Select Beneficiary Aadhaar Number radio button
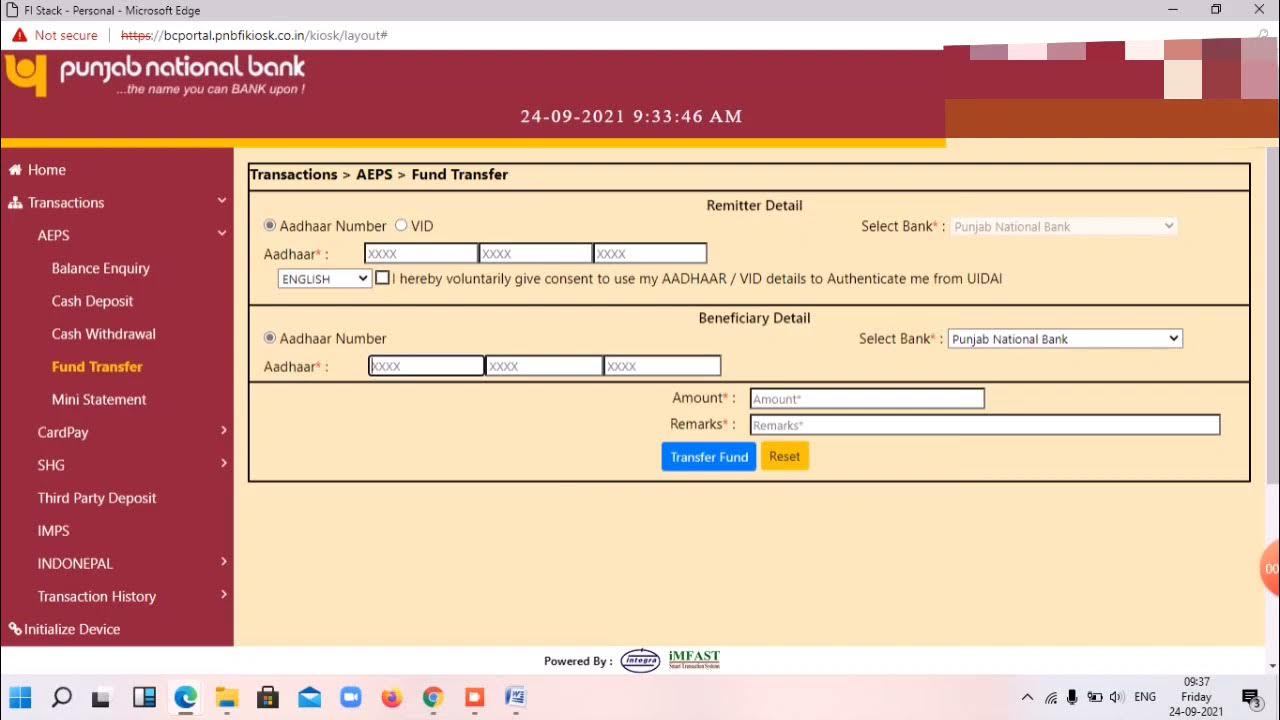This screenshot has height=720, width=1280. (x=270, y=338)
